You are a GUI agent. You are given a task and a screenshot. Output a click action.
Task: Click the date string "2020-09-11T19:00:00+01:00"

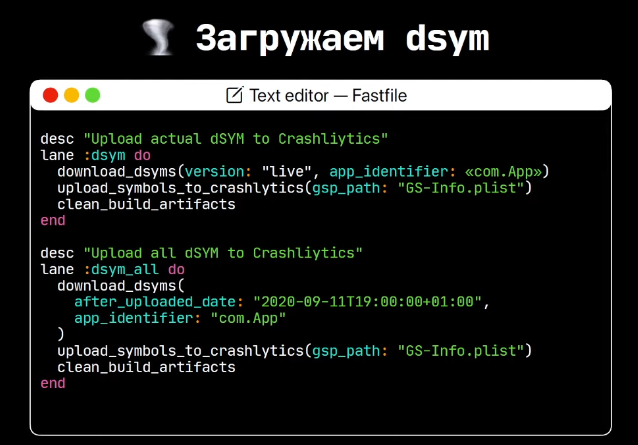pos(367,301)
